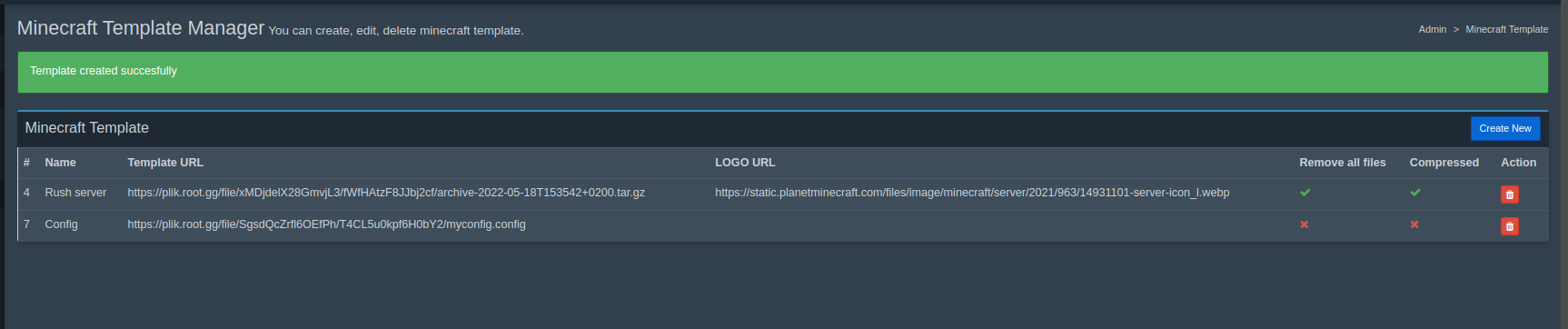1568x329 pixels.
Task: Open the myconfig.config template URL
Action: click(326, 224)
